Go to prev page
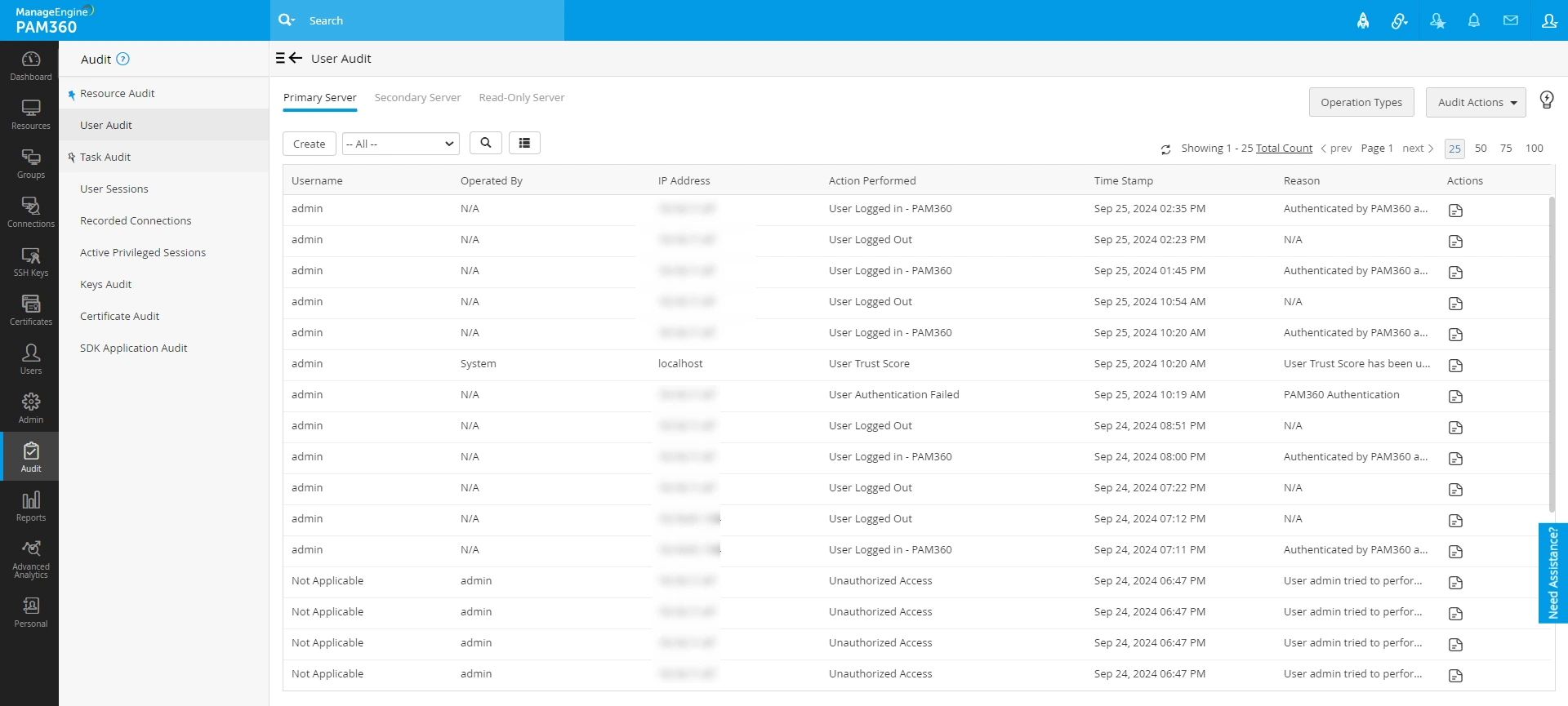Viewport: 1568px width, 706px height. click(x=1336, y=148)
